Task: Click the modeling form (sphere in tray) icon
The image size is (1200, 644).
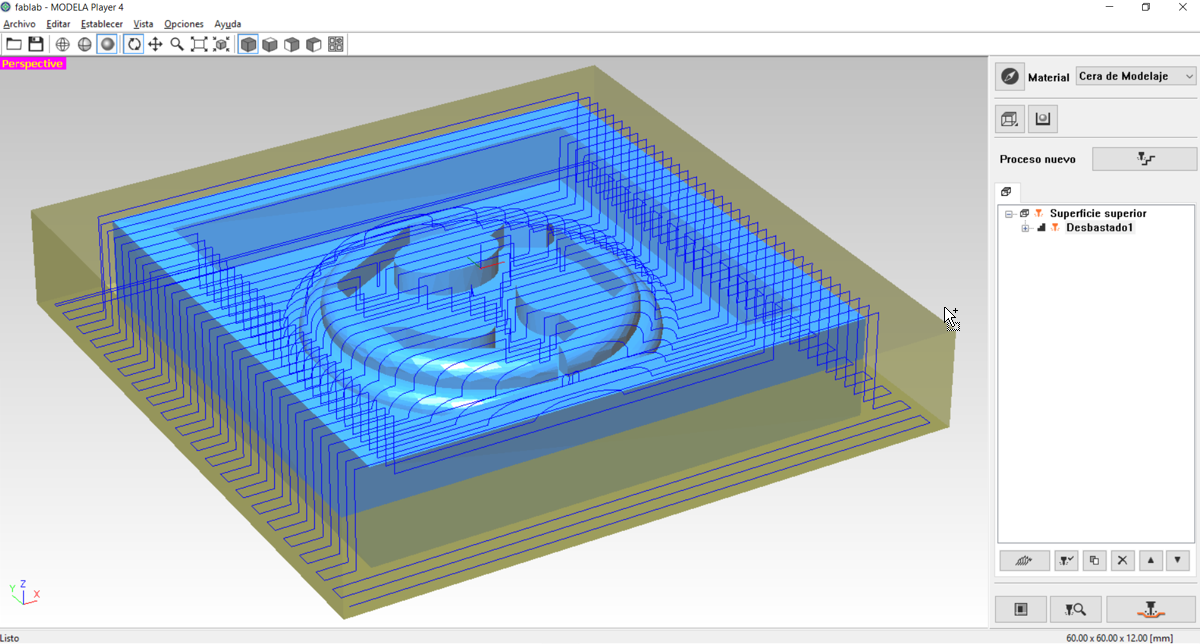Action: click(1043, 119)
